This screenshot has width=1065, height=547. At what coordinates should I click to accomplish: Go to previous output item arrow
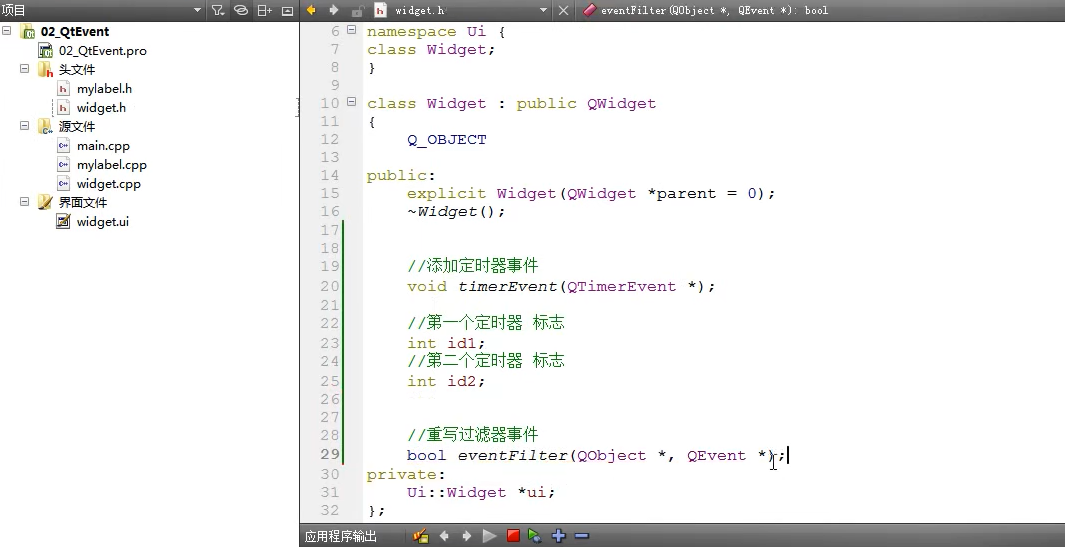coord(444,536)
